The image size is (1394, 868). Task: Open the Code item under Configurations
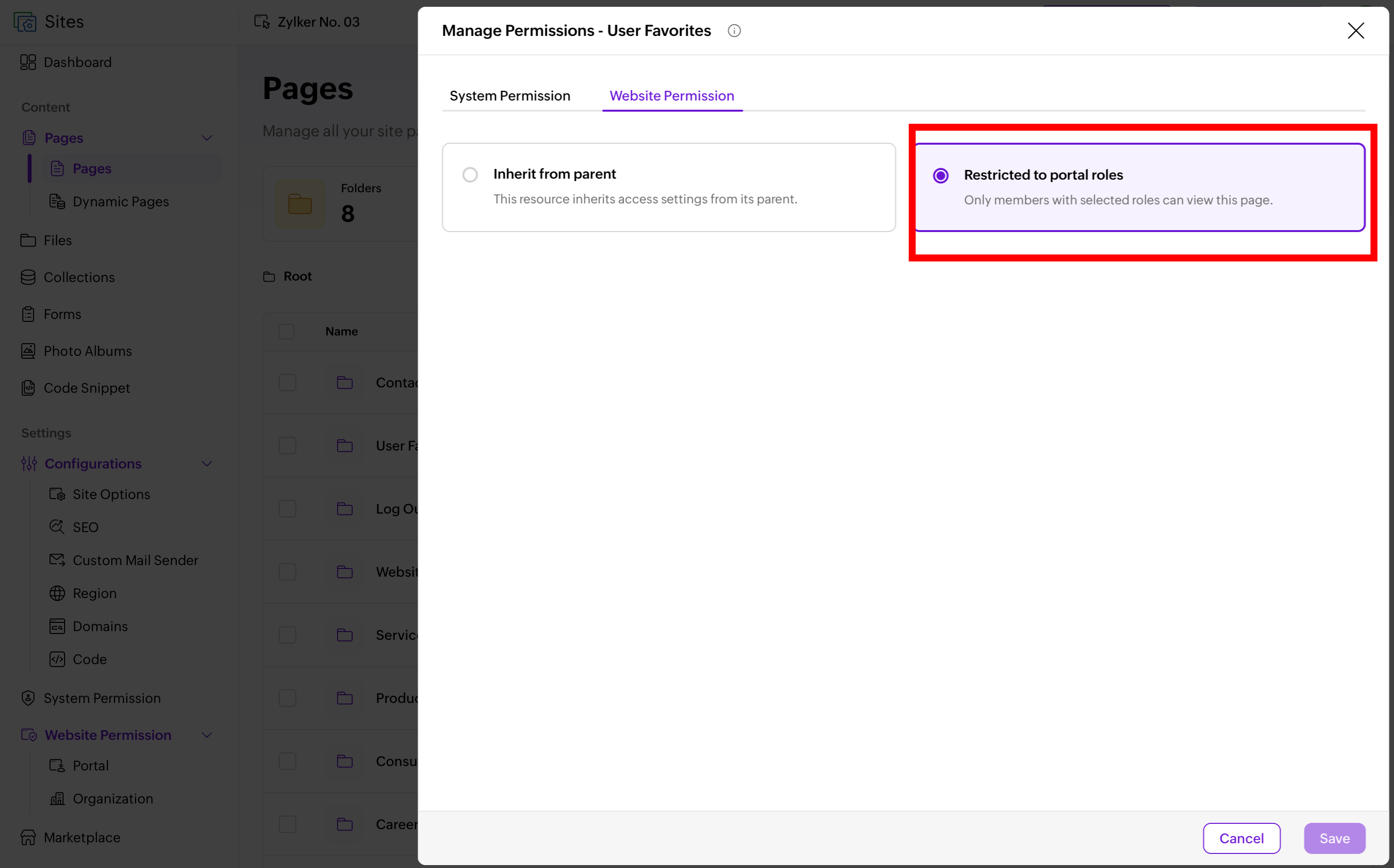point(89,659)
